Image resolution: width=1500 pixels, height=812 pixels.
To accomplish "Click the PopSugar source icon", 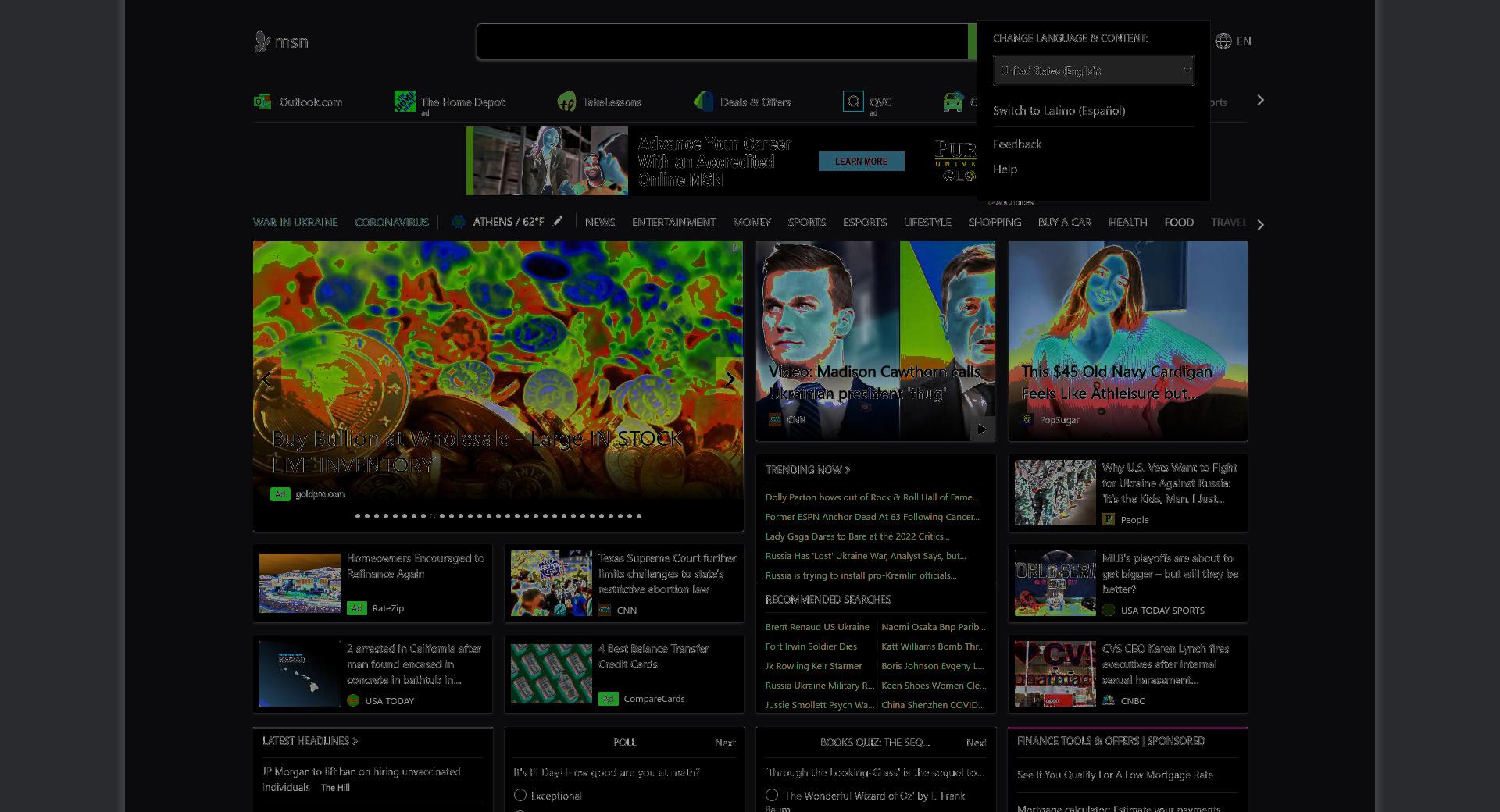I will click(x=1028, y=419).
